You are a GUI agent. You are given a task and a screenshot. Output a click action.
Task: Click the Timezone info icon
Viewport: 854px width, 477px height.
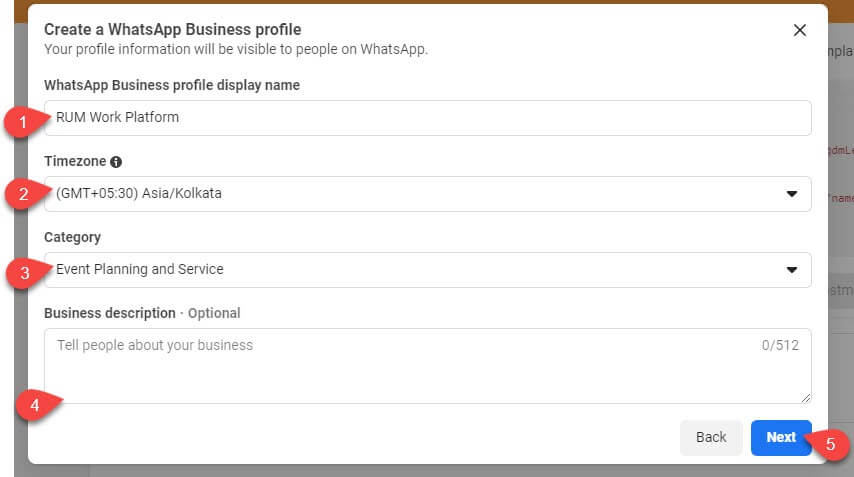click(x=116, y=162)
